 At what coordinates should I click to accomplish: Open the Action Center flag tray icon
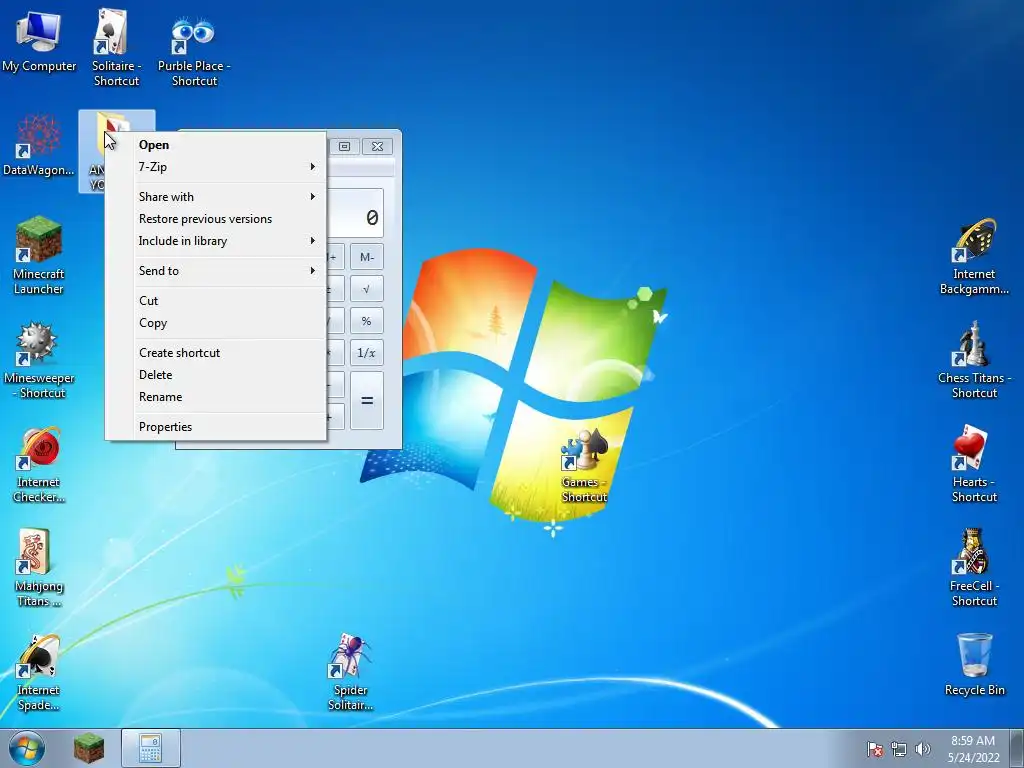(x=874, y=749)
